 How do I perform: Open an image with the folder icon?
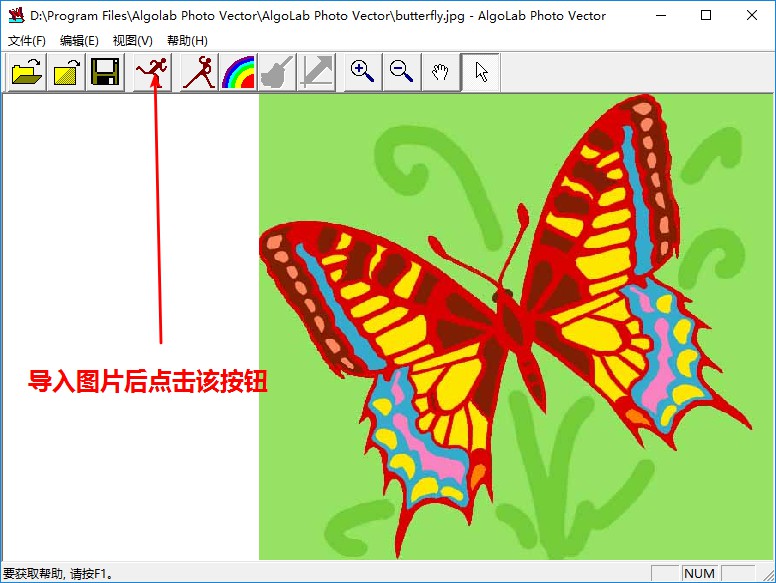pos(27,72)
